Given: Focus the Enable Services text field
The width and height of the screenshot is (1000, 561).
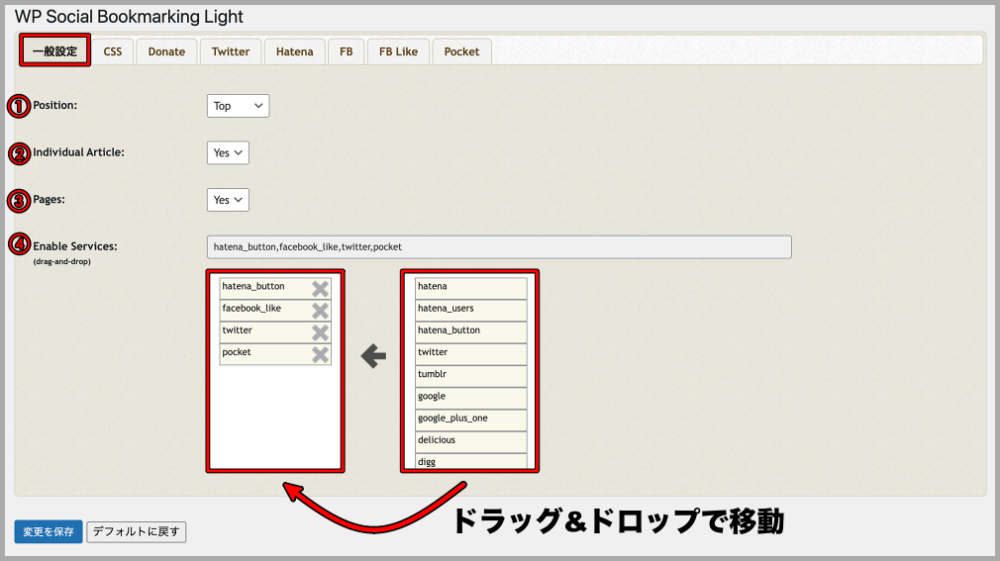Looking at the screenshot, I should (499, 247).
